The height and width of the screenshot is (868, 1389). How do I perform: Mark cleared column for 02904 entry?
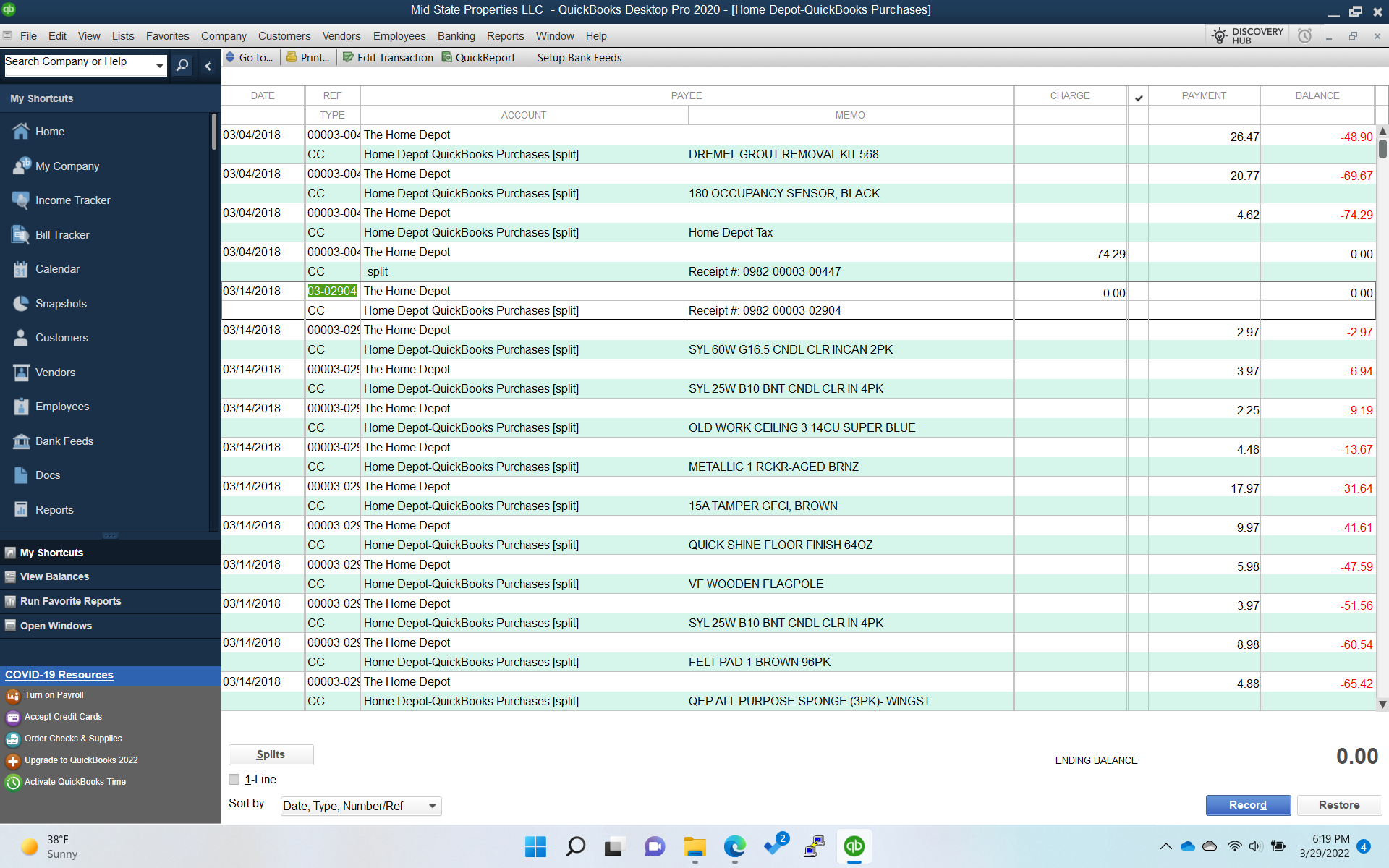click(1137, 292)
